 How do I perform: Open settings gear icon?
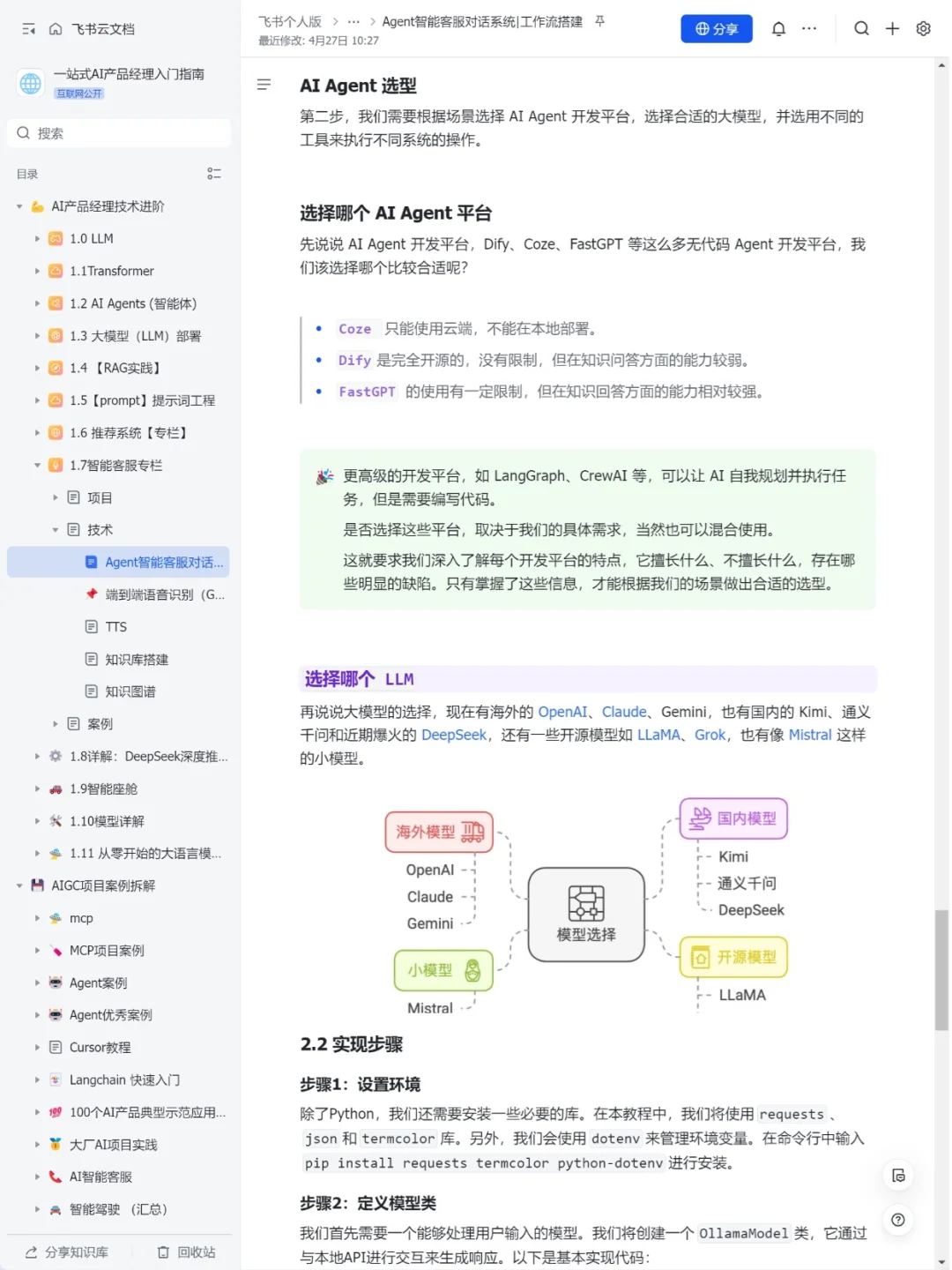tap(923, 29)
